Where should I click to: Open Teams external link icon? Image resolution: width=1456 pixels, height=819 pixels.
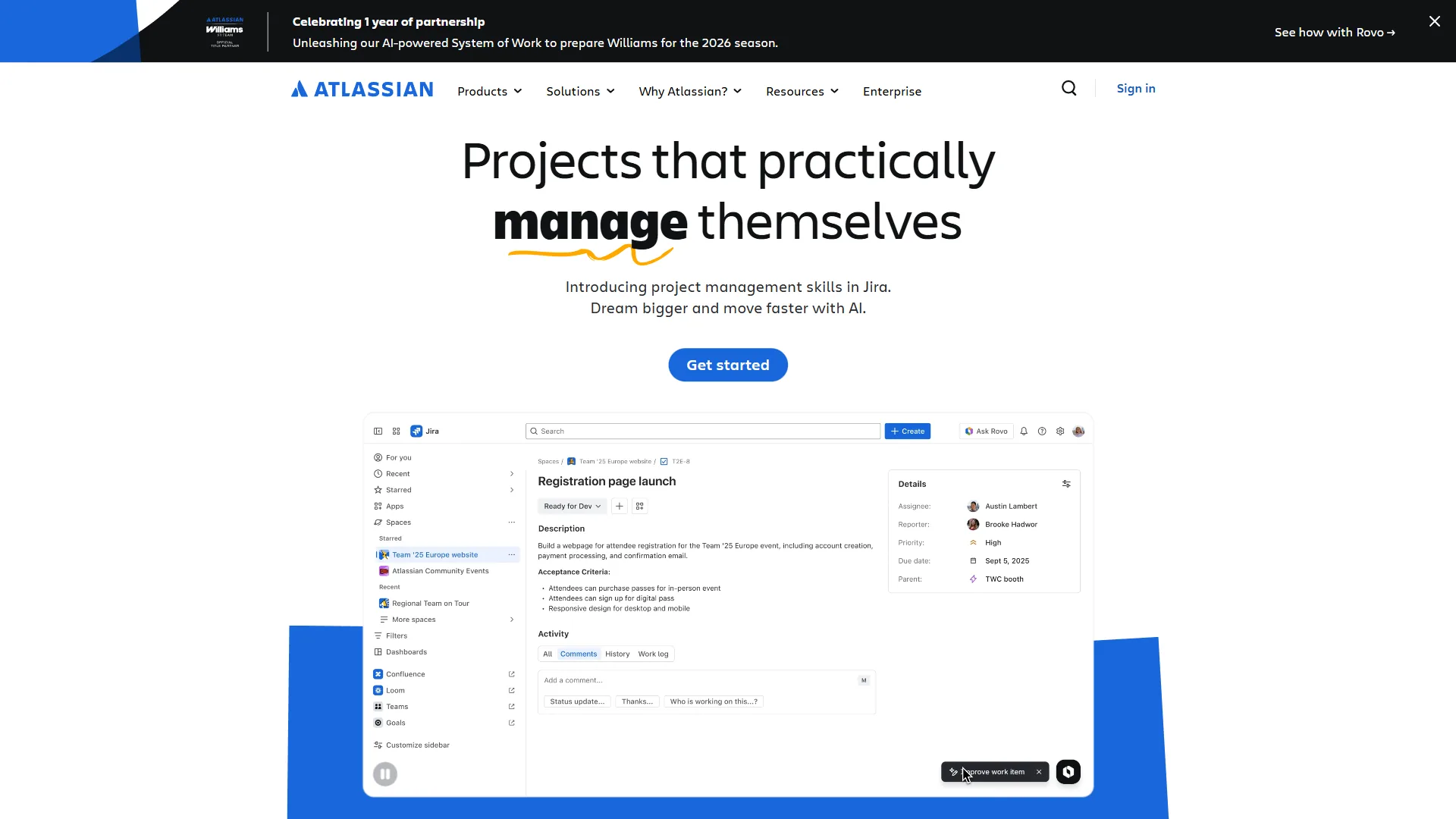tap(511, 707)
